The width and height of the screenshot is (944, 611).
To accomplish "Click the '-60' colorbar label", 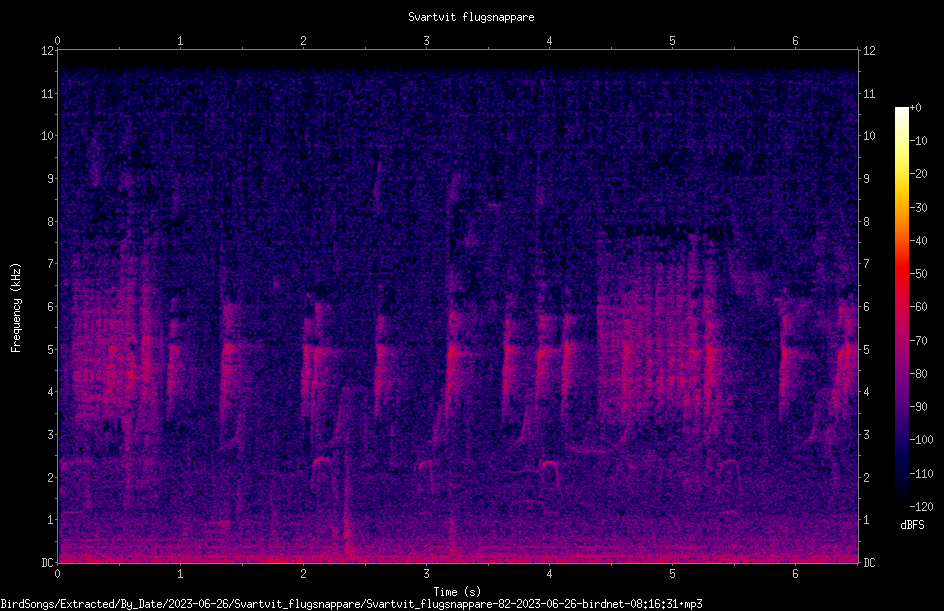I will 918,307.
